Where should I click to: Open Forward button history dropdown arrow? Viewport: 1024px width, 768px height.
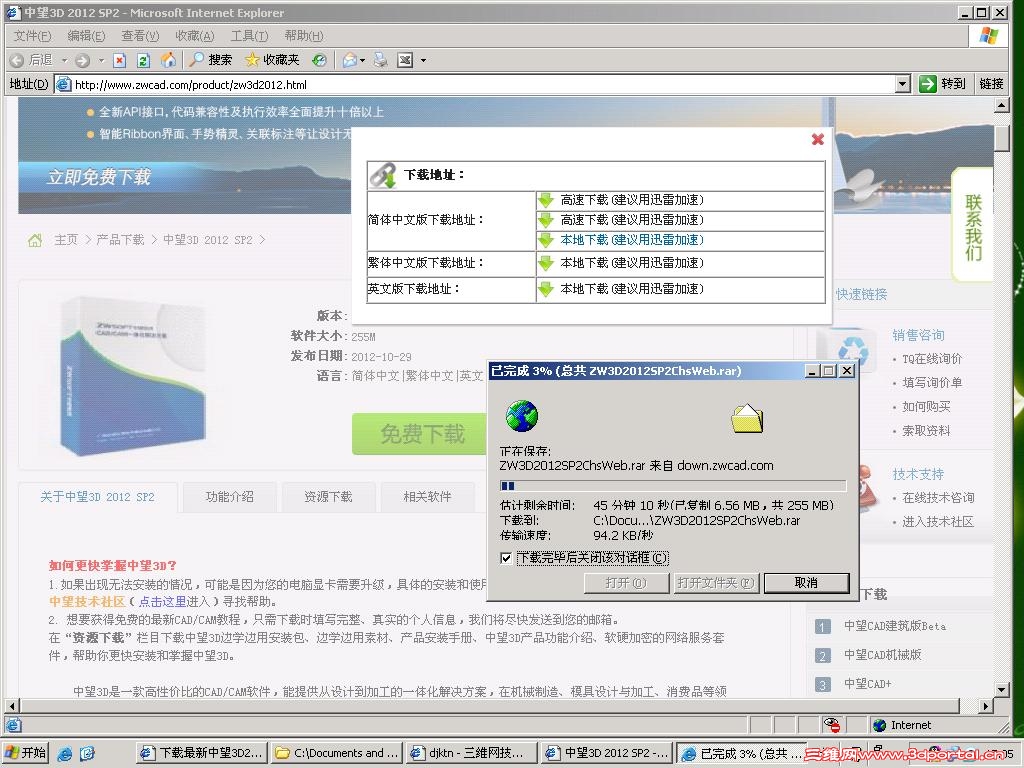[x=101, y=60]
